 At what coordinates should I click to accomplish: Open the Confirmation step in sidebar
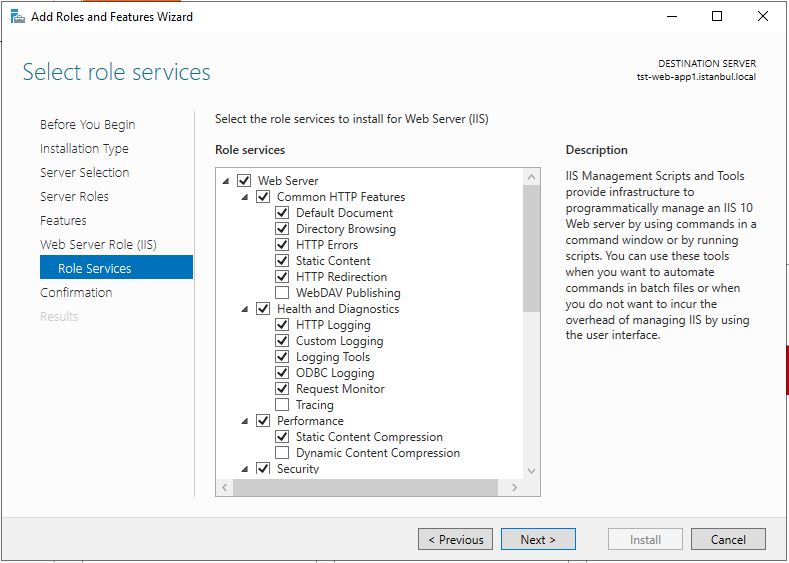click(76, 292)
